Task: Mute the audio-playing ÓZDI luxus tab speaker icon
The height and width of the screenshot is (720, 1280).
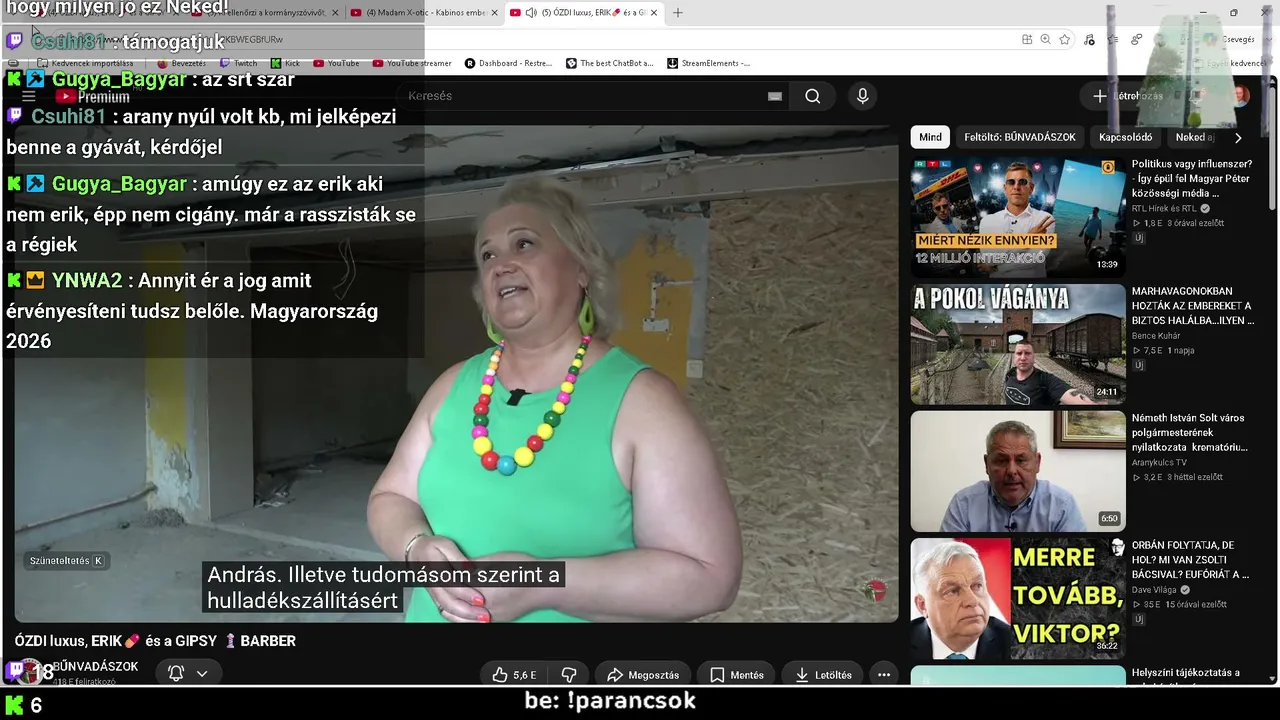Action: pos(530,13)
